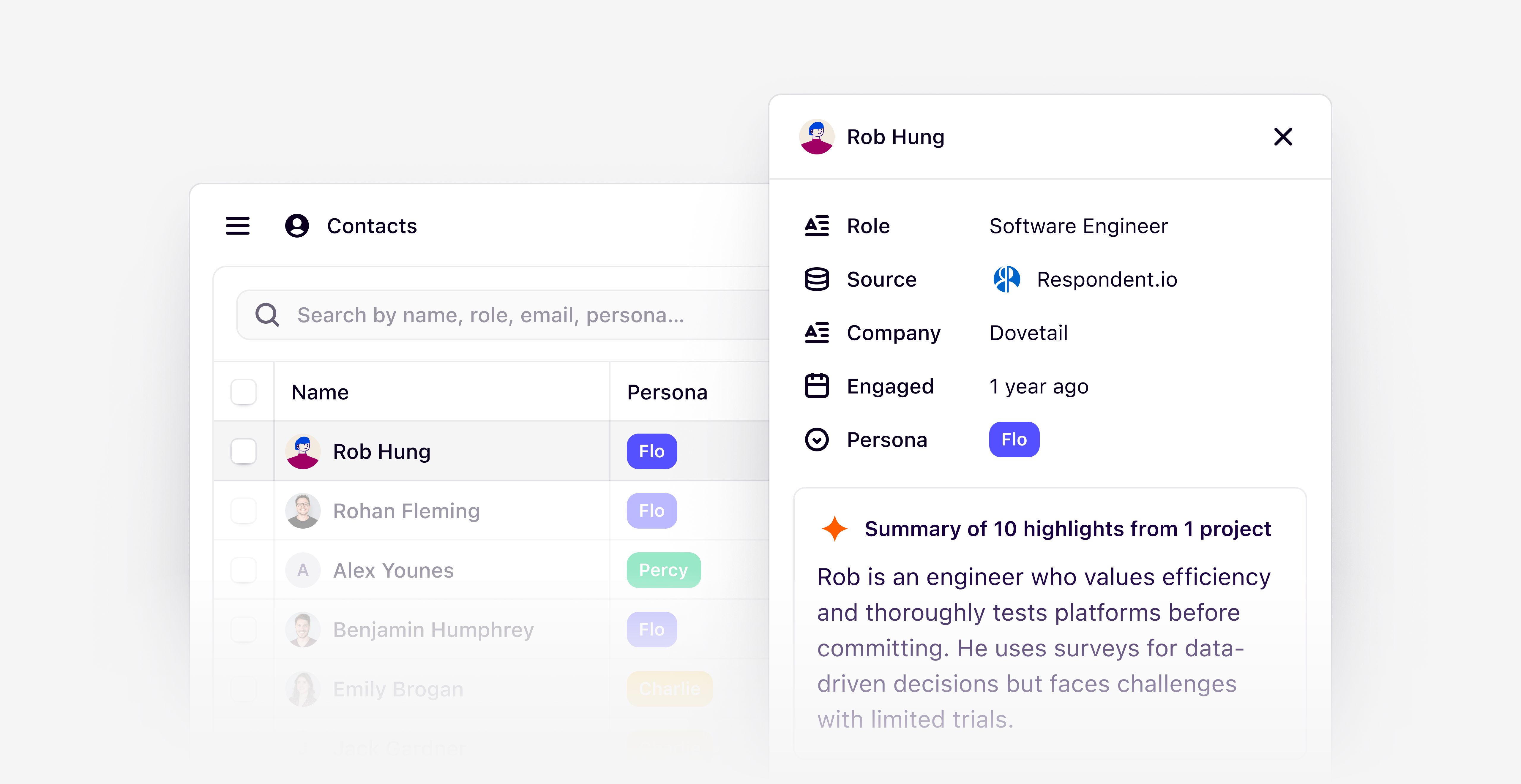Click the search magnifying glass icon

coord(267,315)
